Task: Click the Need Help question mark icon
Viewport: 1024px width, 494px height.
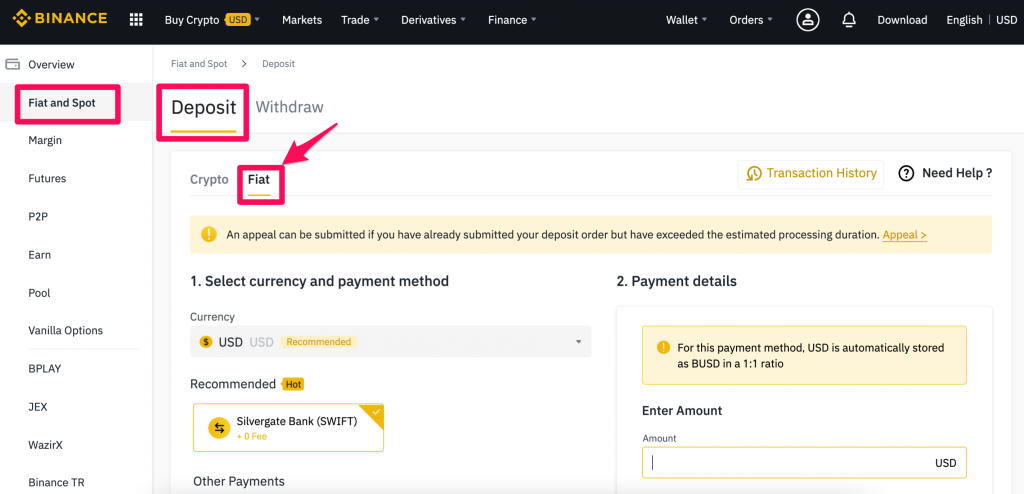Action: (x=906, y=173)
